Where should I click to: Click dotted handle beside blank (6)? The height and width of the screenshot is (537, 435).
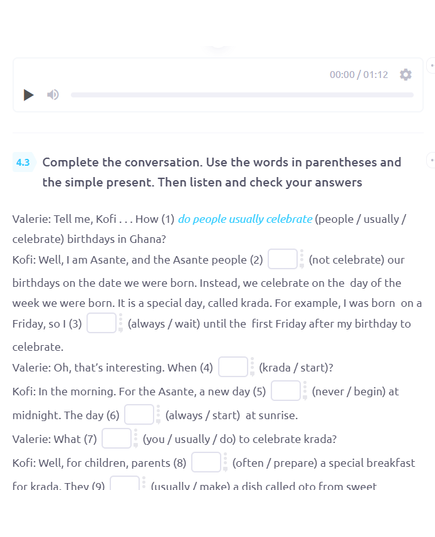click(x=158, y=414)
